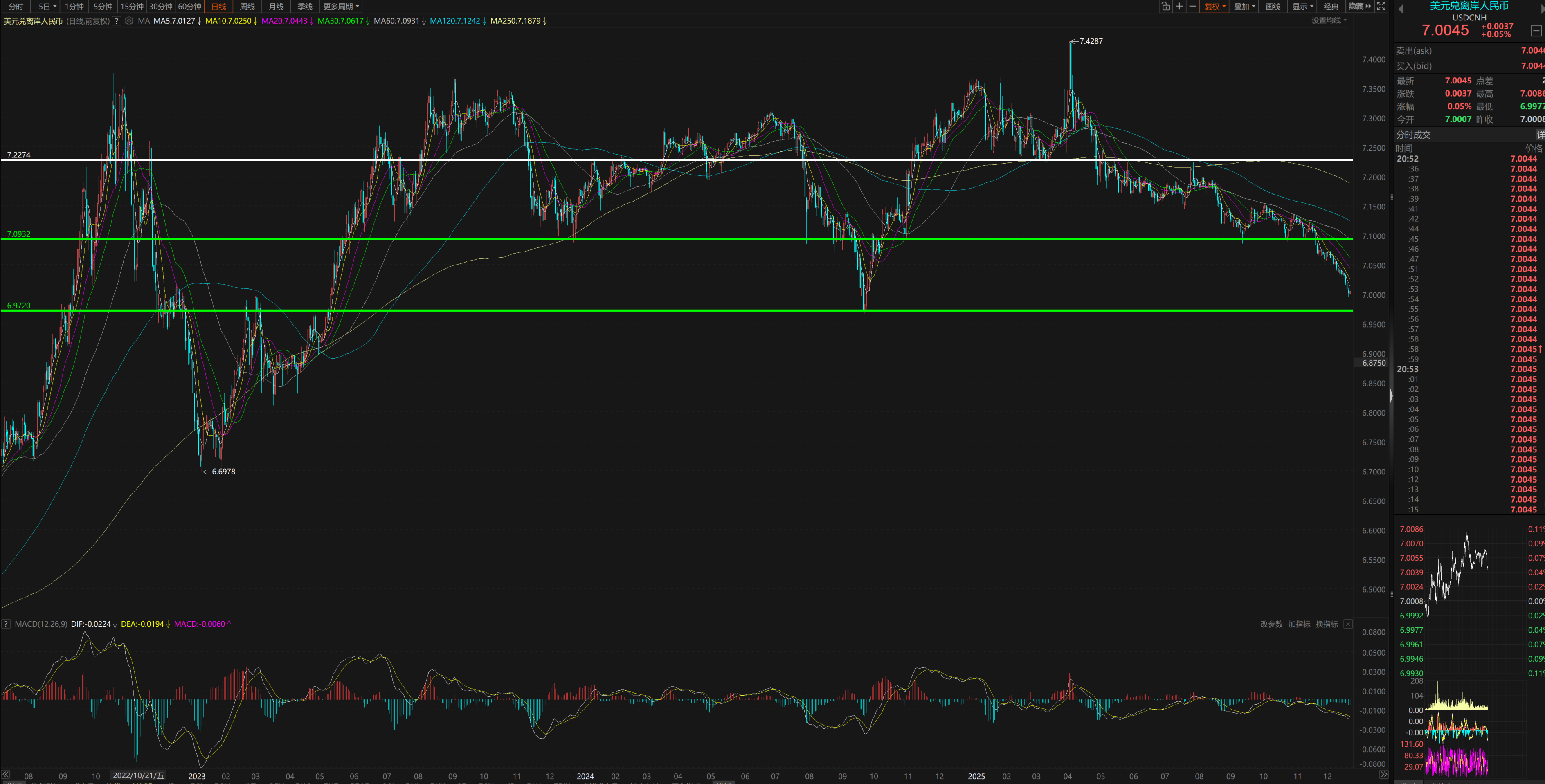Zoom out chart with minus icon
The height and width of the screenshot is (784, 1545).
click(x=1192, y=7)
